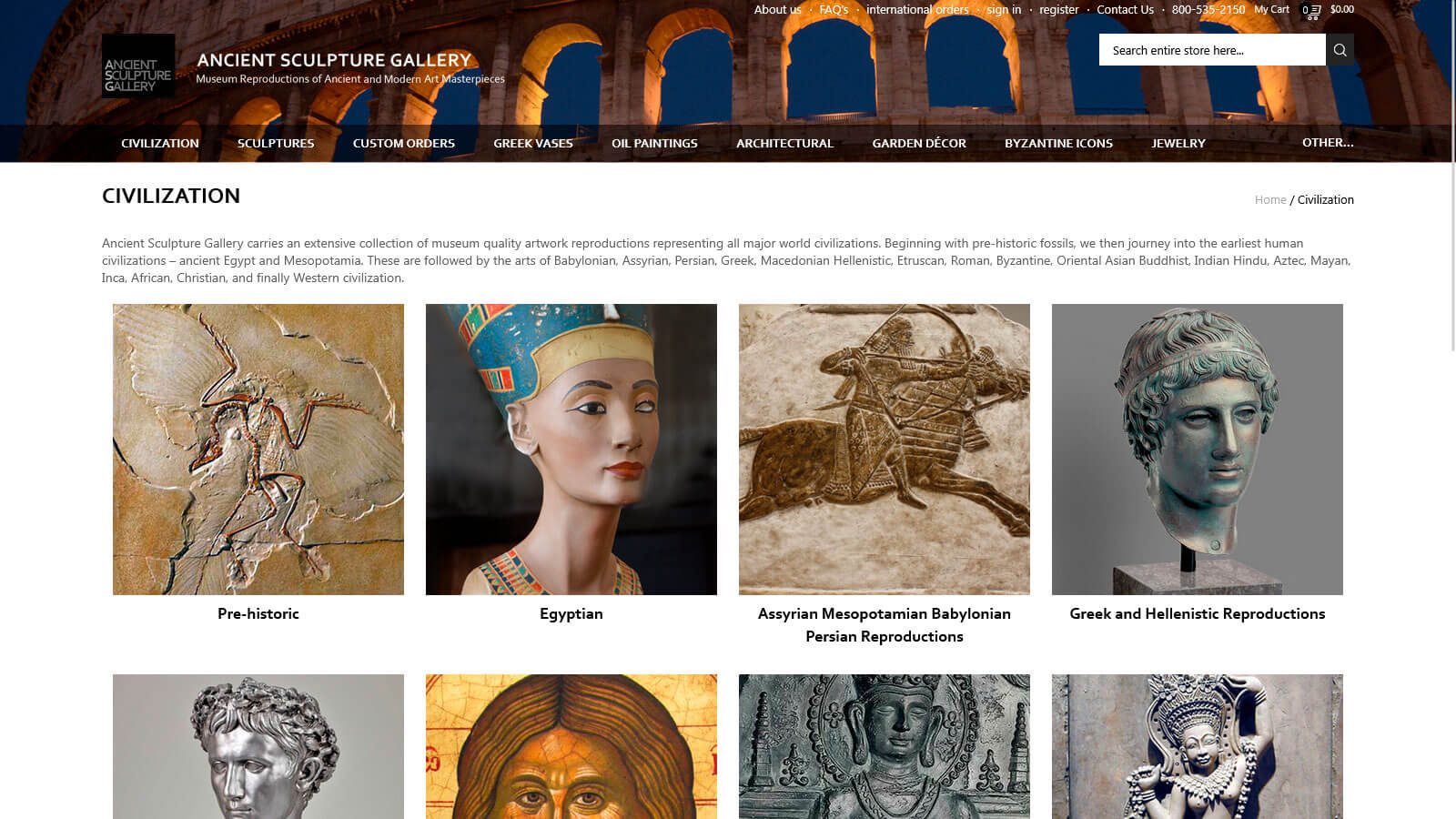Click the sign in link
The image size is (1456, 819).
pyautogui.click(x=1003, y=9)
